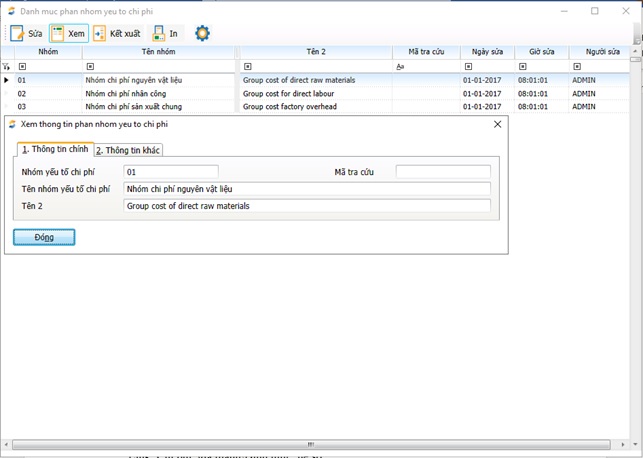The image size is (643, 458).
Task: Click the Sửa (Edit) toolbar icon
Action: (18, 34)
